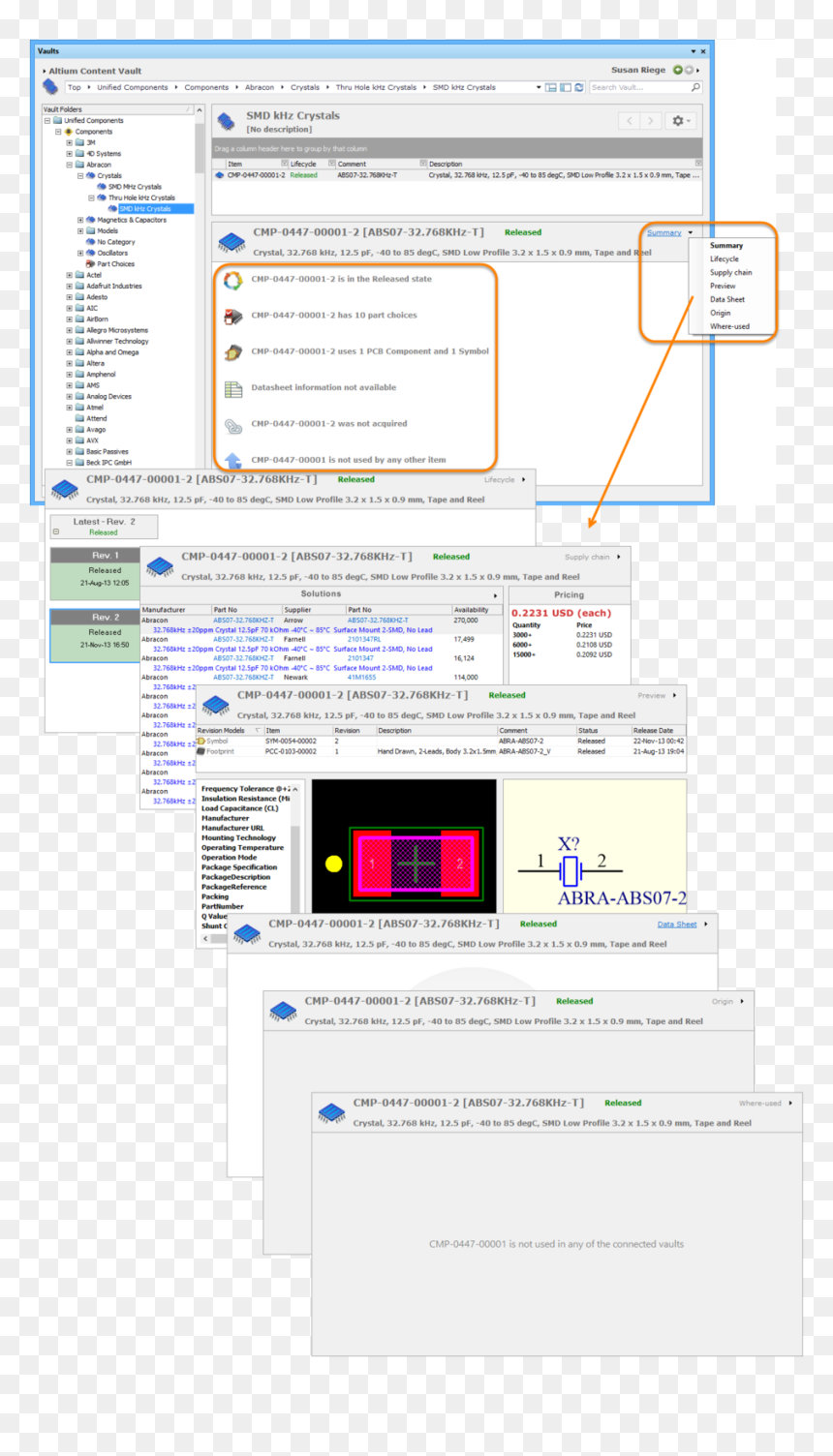Select the Analog Devices folder

coord(108,397)
